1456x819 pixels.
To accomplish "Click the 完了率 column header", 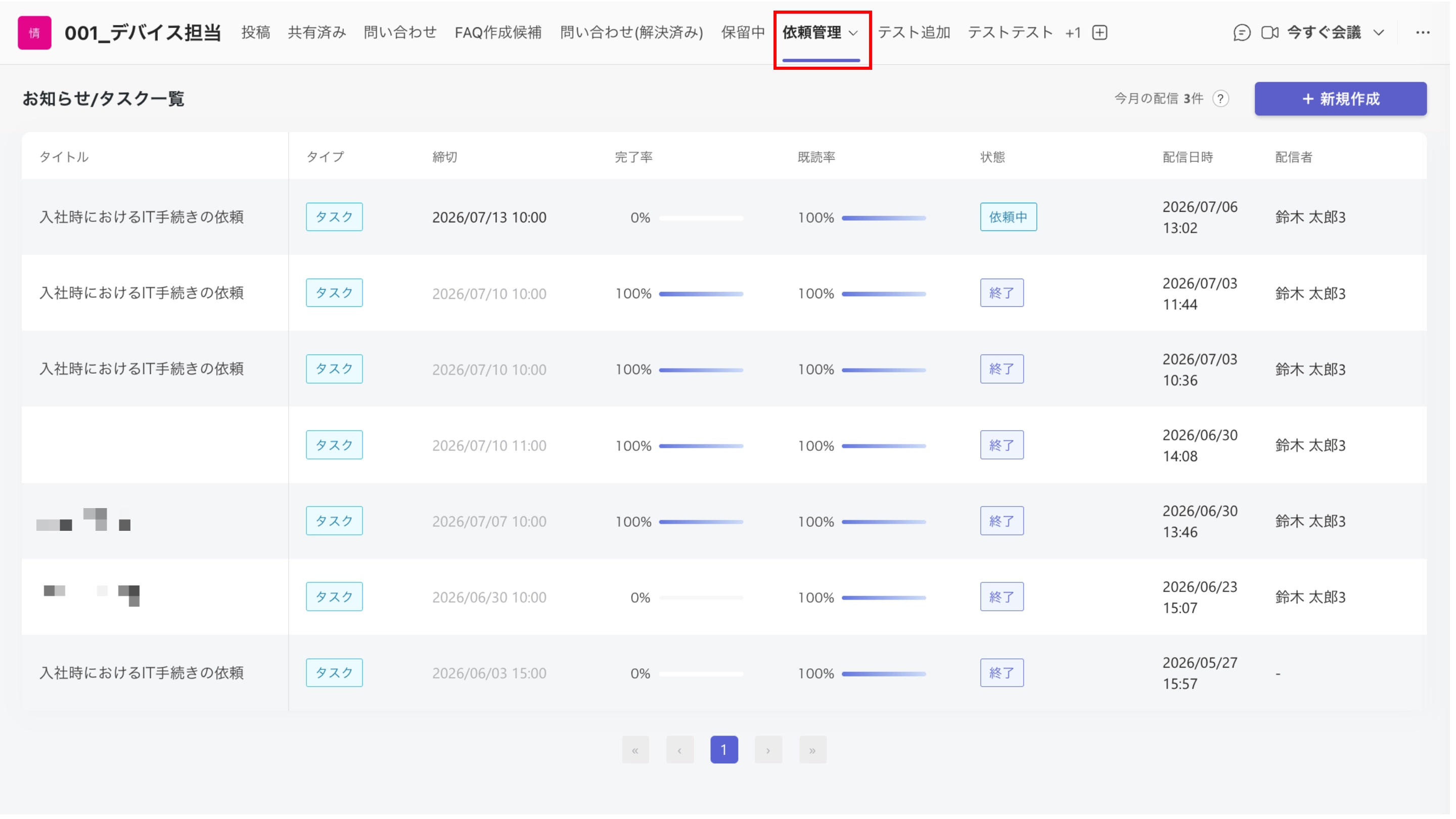I will click(633, 157).
